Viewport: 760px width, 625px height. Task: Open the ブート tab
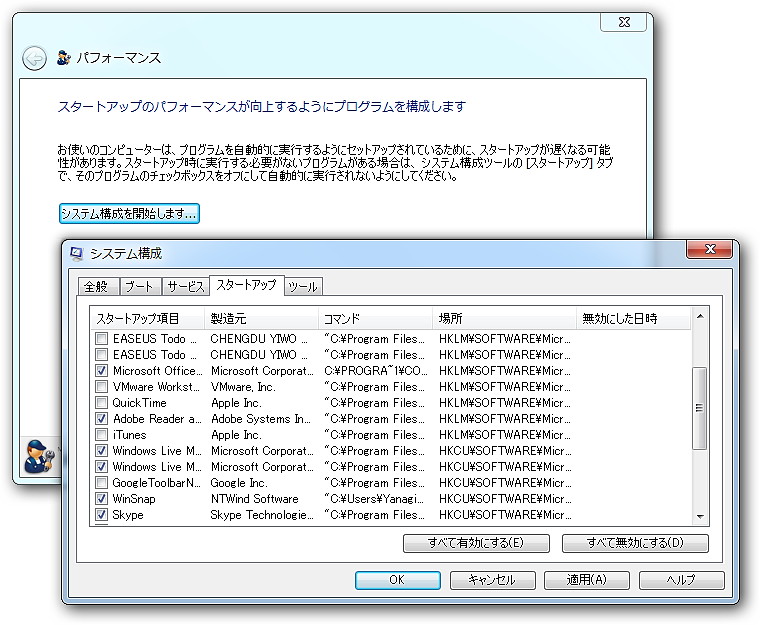point(140,287)
